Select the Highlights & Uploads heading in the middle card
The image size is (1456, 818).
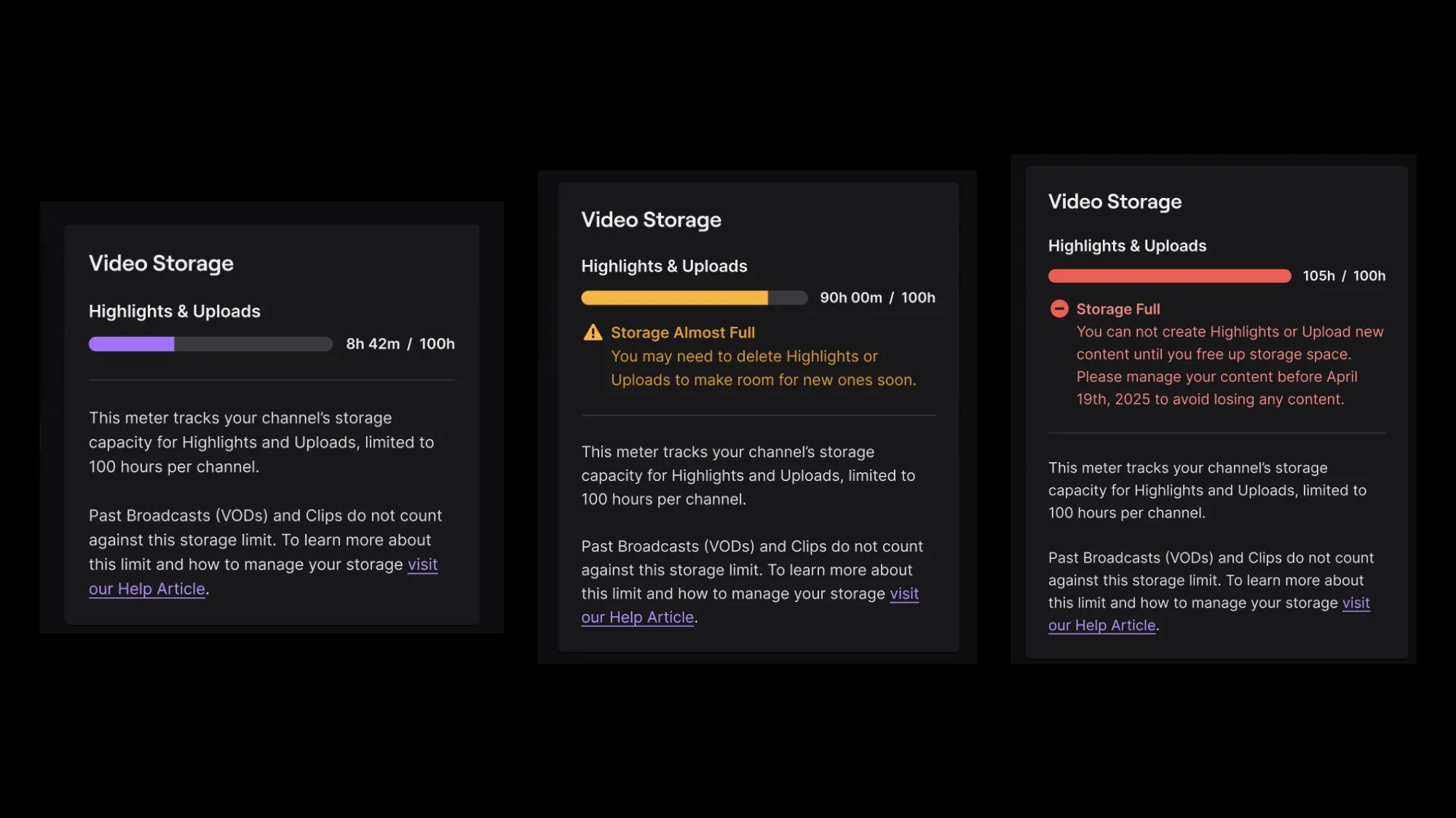pos(664,266)
